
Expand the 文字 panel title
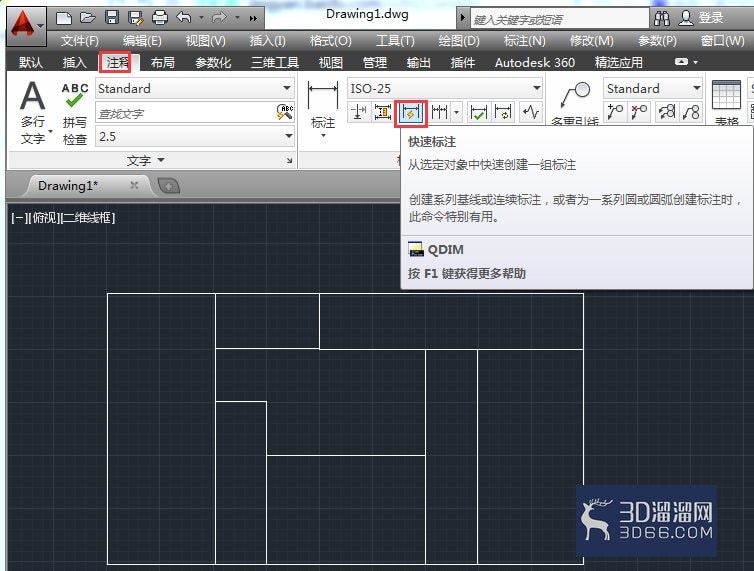point(146,160)
